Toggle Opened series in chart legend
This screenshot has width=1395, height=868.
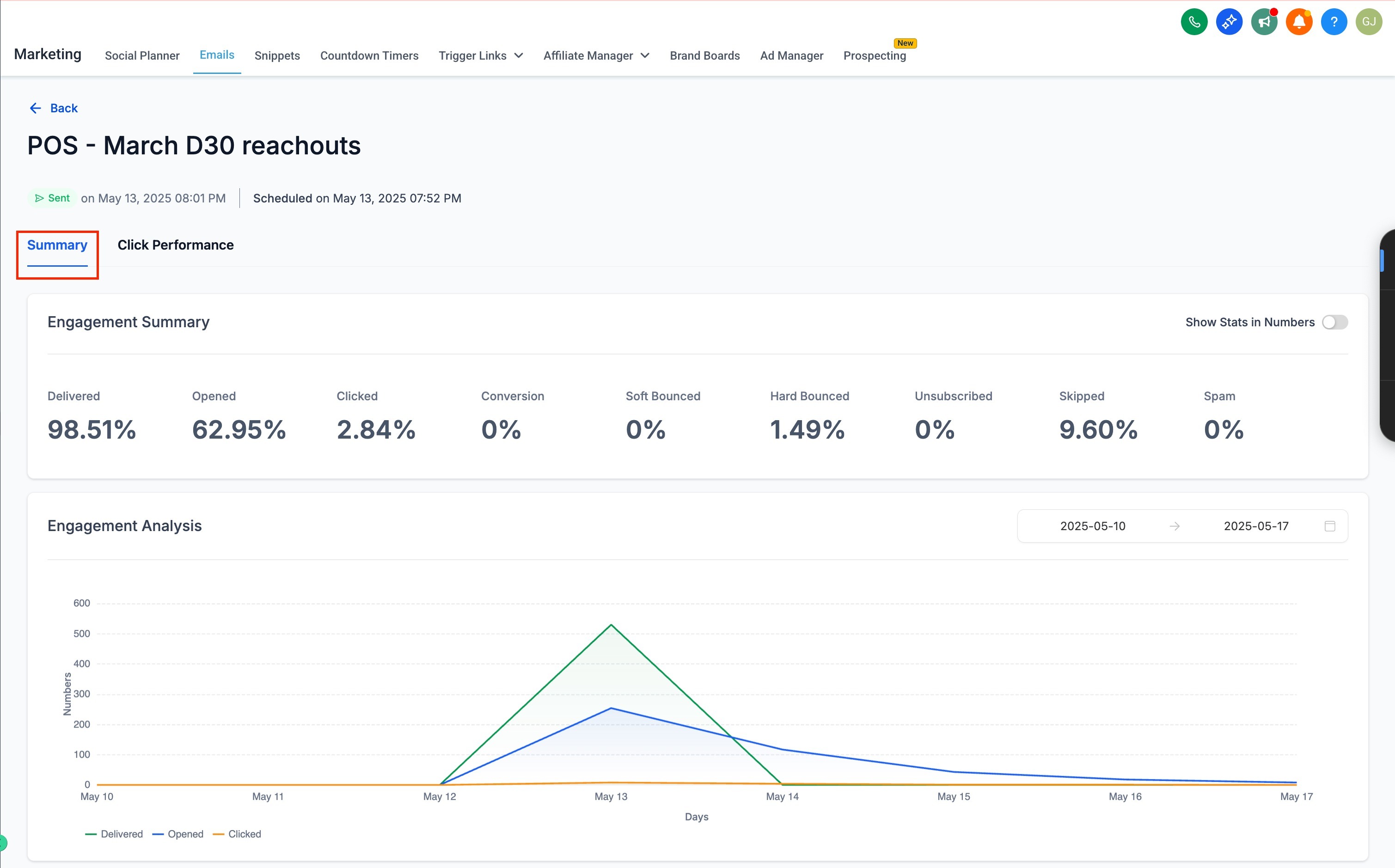[x=178, y=834]
